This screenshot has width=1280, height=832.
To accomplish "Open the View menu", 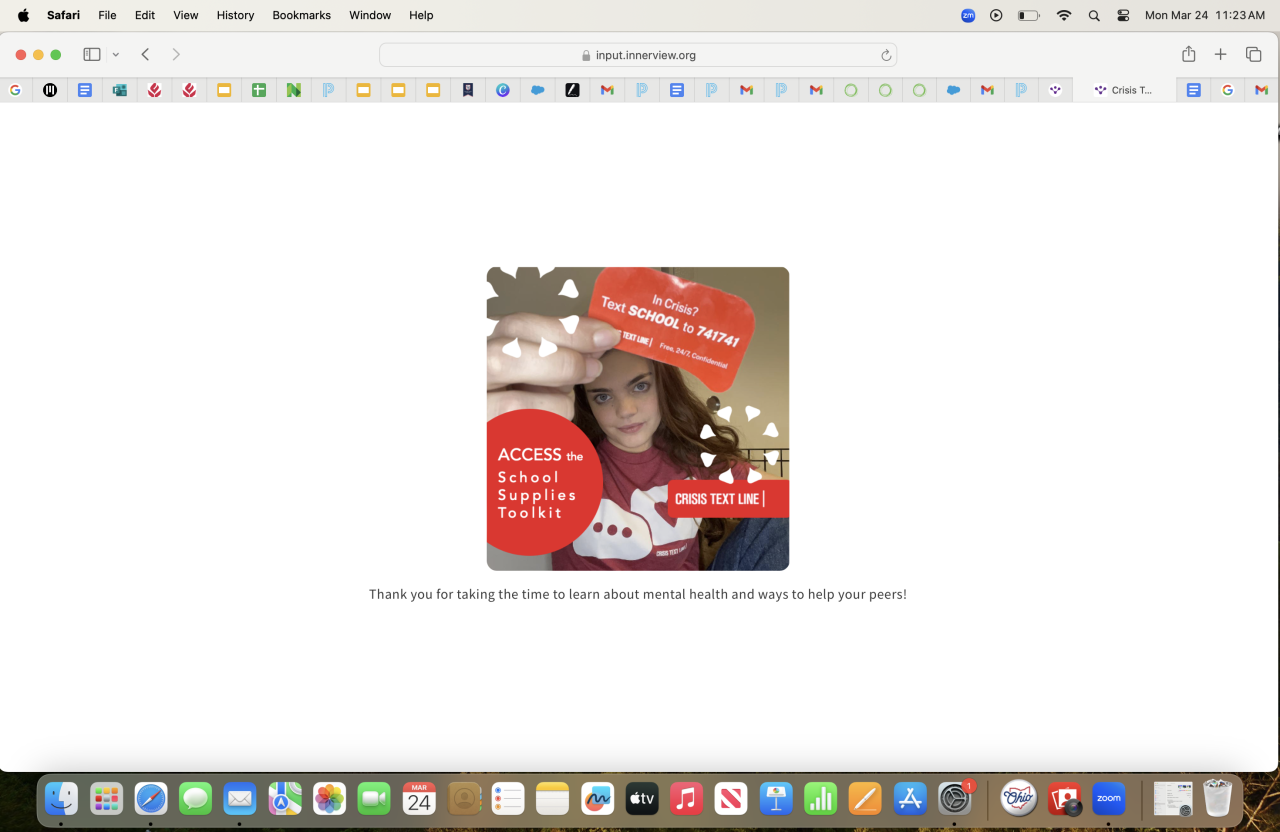I will [x=186, y=15].
